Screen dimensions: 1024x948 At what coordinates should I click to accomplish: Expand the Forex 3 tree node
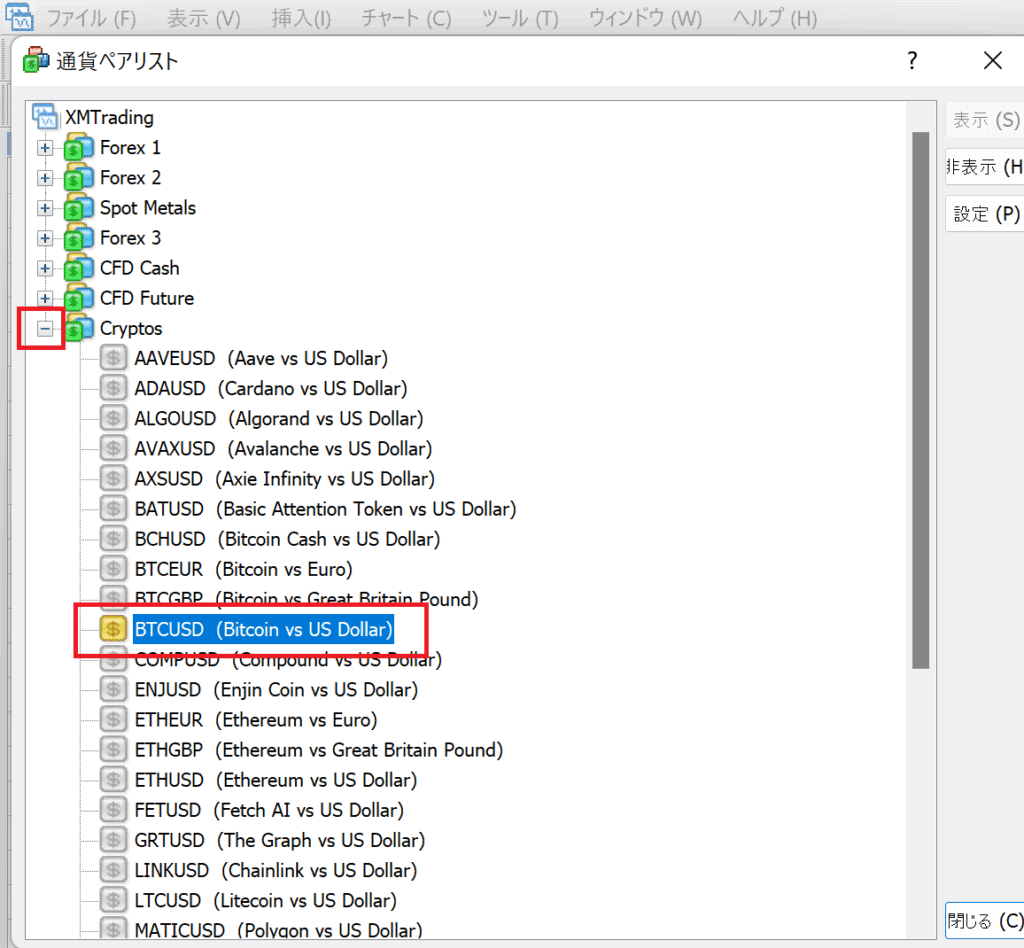point(45,238)
